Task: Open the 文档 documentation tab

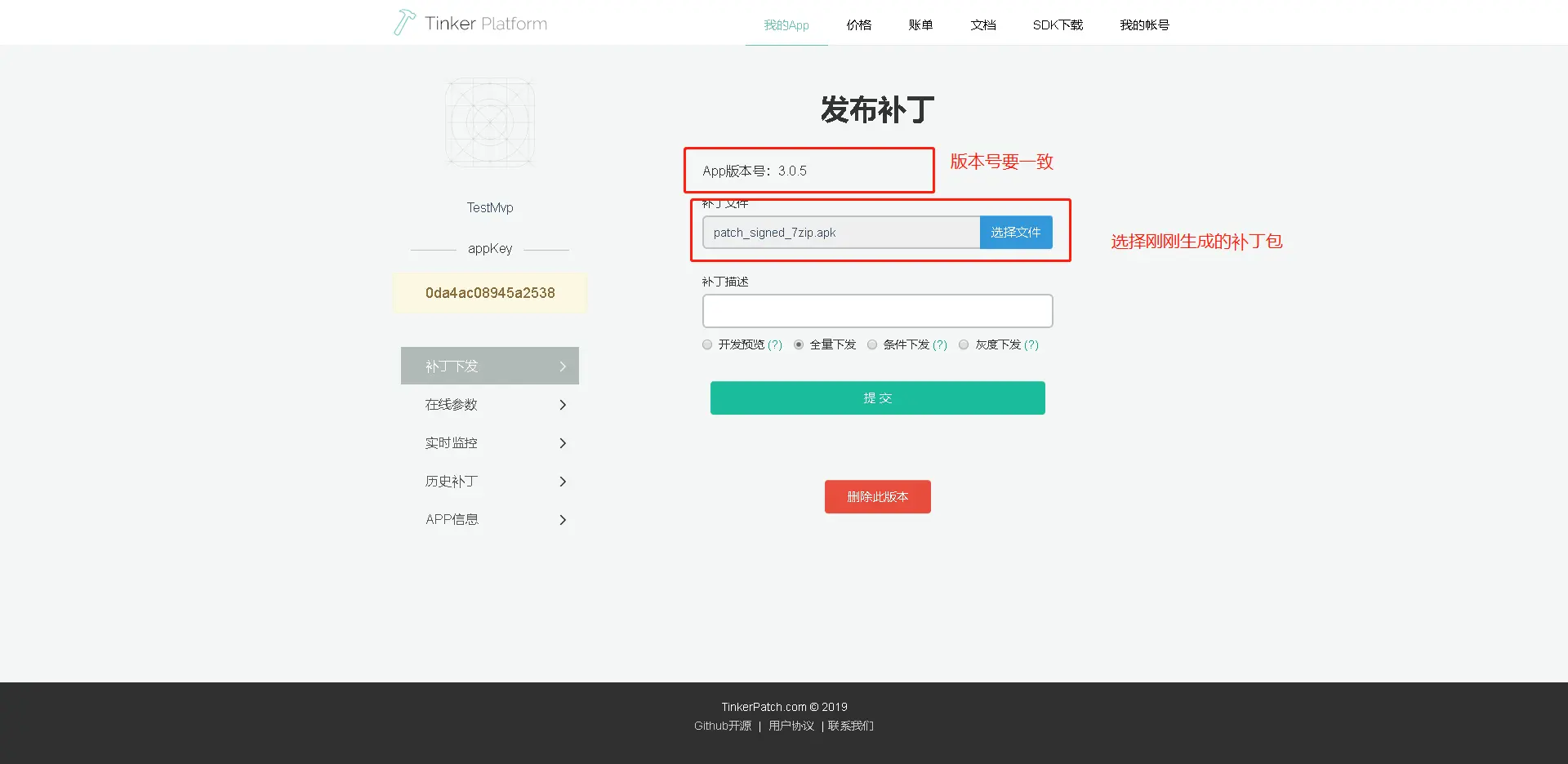Action: pyautogui.click(x=983, y=25)
